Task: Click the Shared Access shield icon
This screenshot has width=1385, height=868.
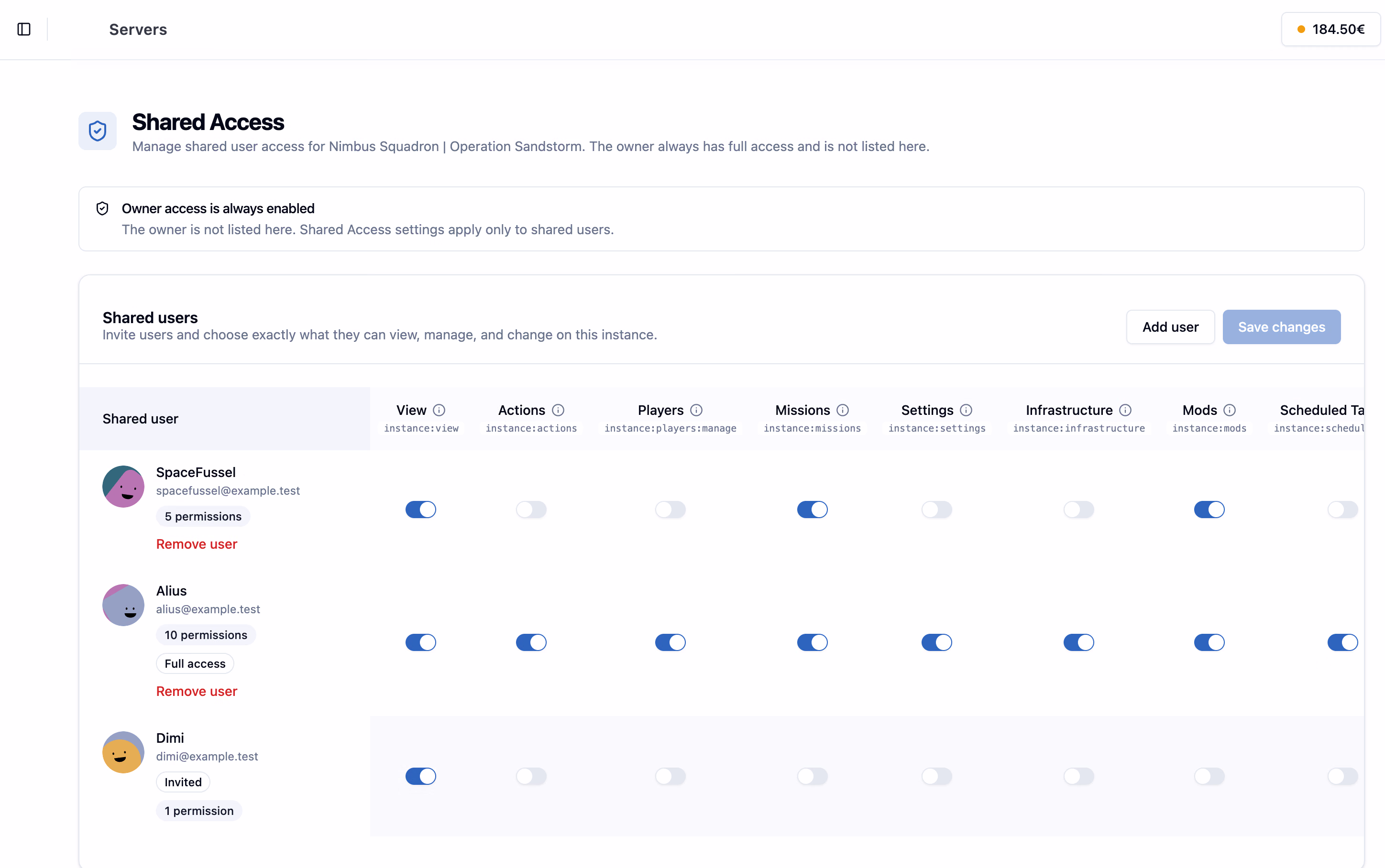Action: tap(98, 131)
